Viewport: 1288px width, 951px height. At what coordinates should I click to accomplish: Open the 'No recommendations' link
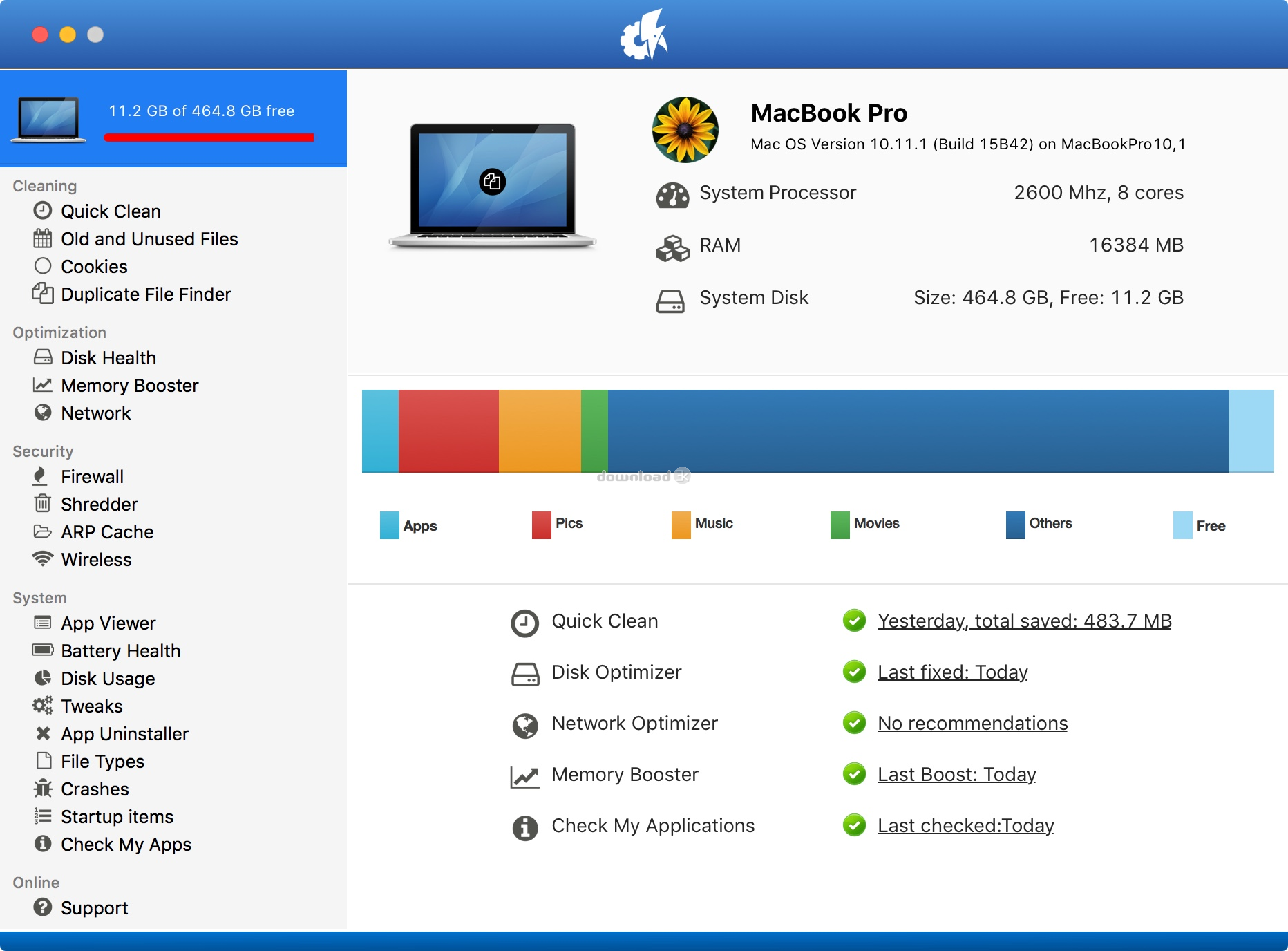click(x=972, y=724)
